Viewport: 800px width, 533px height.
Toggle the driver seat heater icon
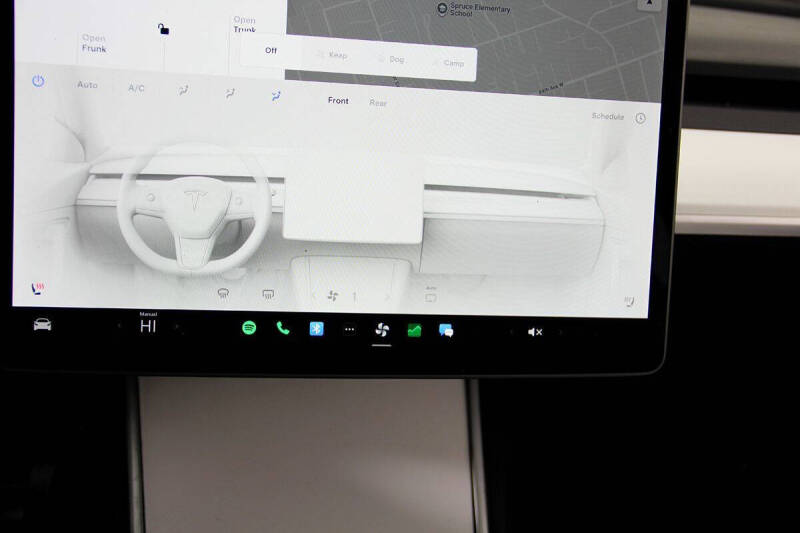pyautogui.click(x=38, y=289)
